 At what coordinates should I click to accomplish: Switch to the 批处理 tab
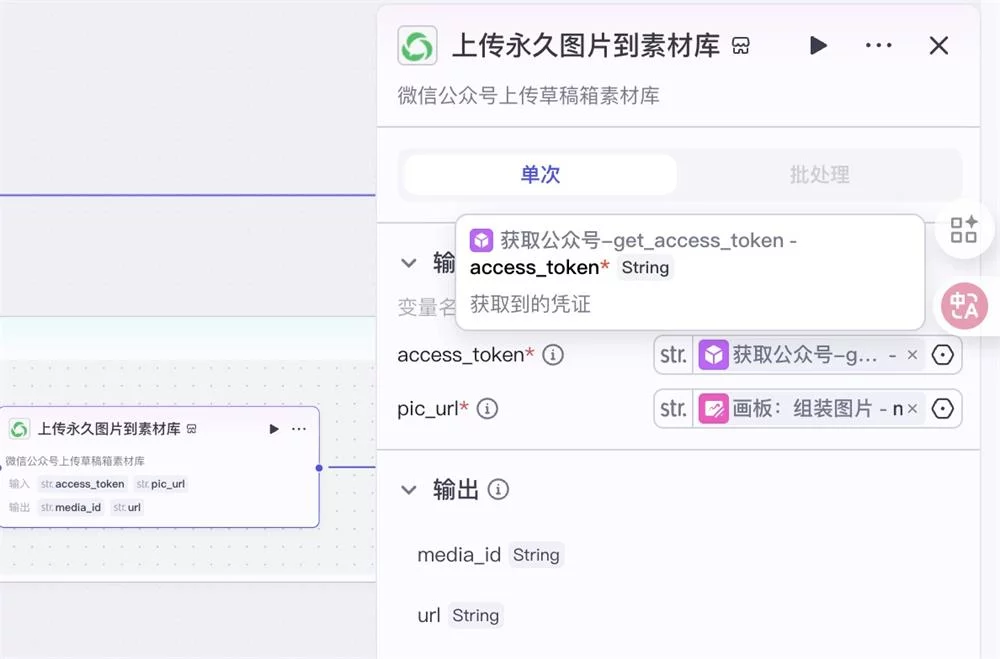[819, 175]
